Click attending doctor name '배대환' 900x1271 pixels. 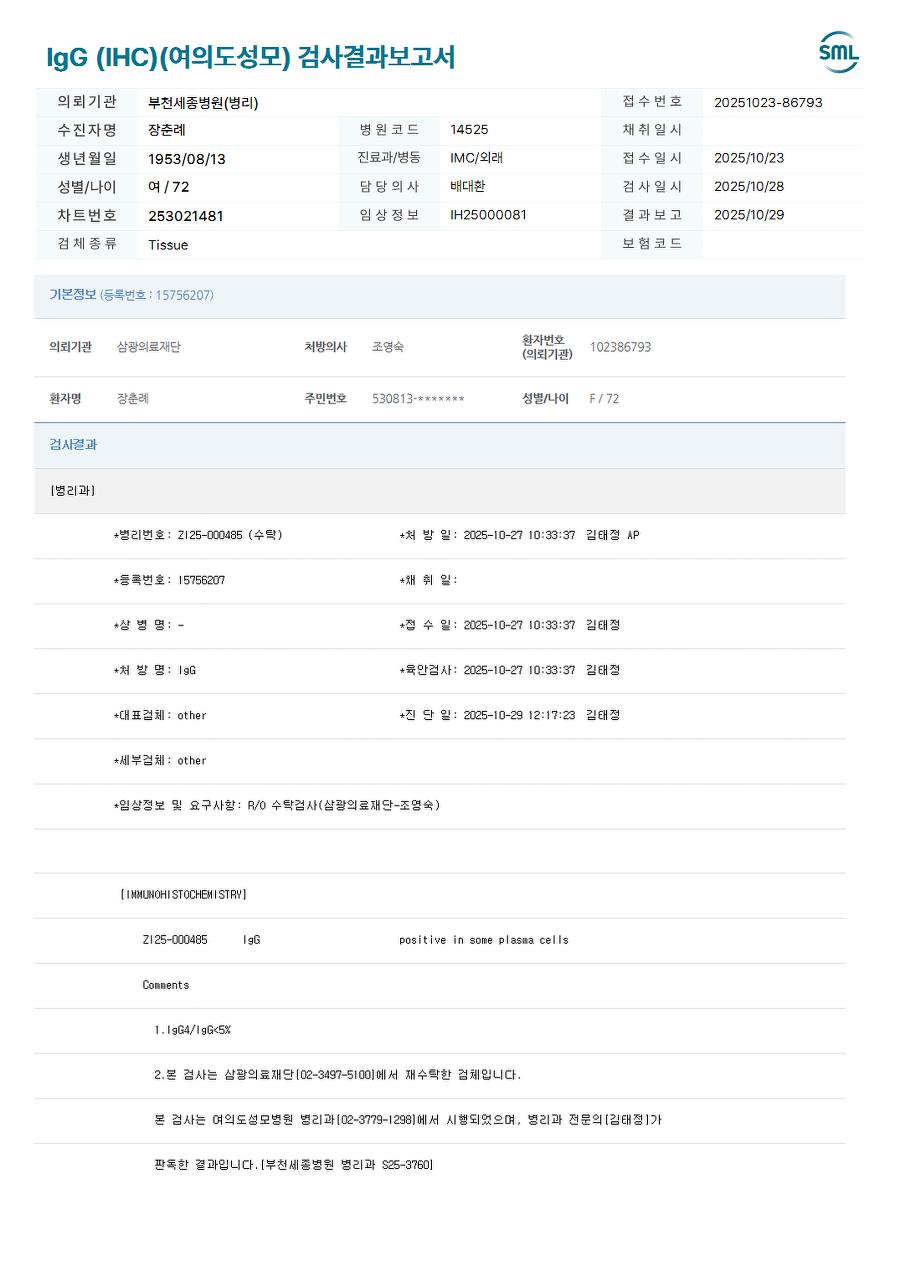coord(468,186)
